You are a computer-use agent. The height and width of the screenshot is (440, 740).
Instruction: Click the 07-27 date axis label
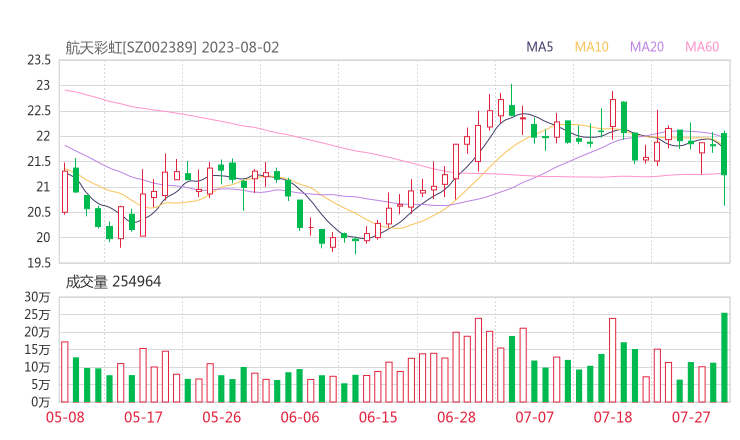pos(691,417)
